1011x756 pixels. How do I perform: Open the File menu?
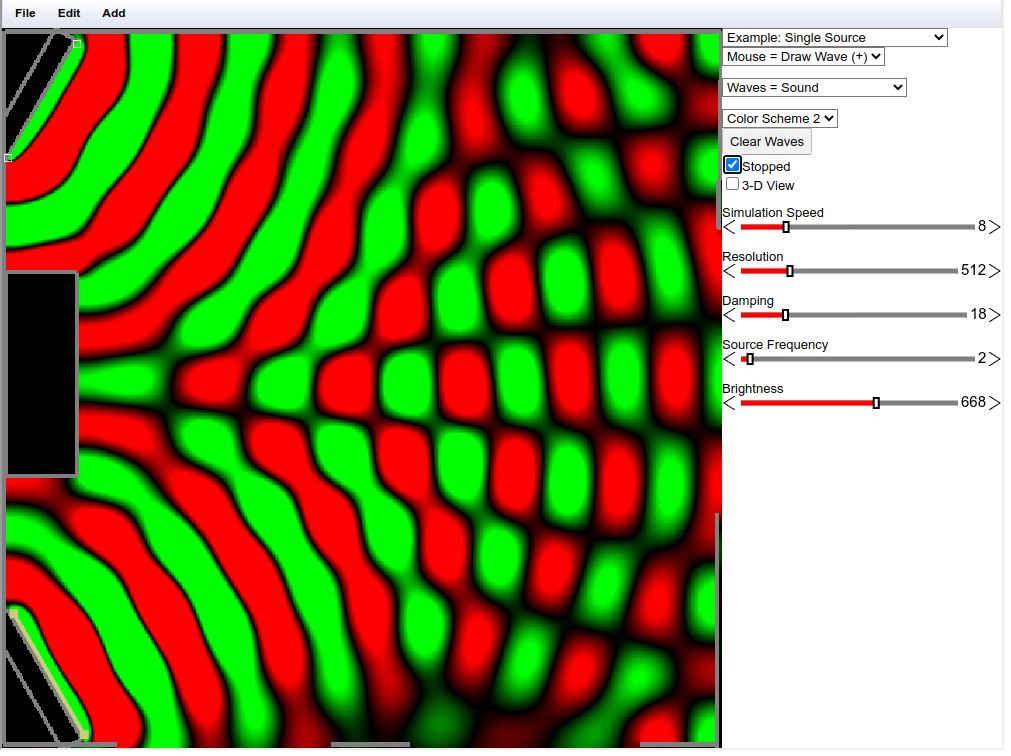[25, 13]
